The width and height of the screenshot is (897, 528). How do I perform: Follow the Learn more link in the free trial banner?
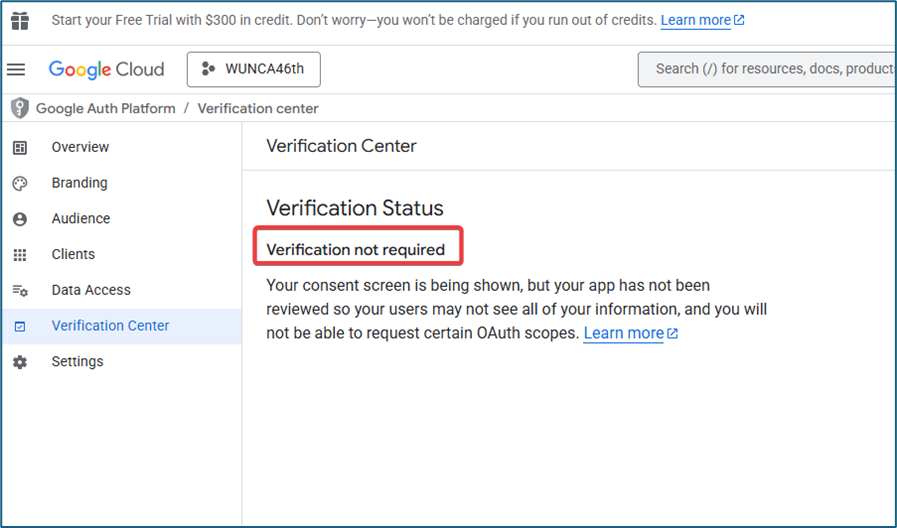pyautogui.click(x=696, y=20)
